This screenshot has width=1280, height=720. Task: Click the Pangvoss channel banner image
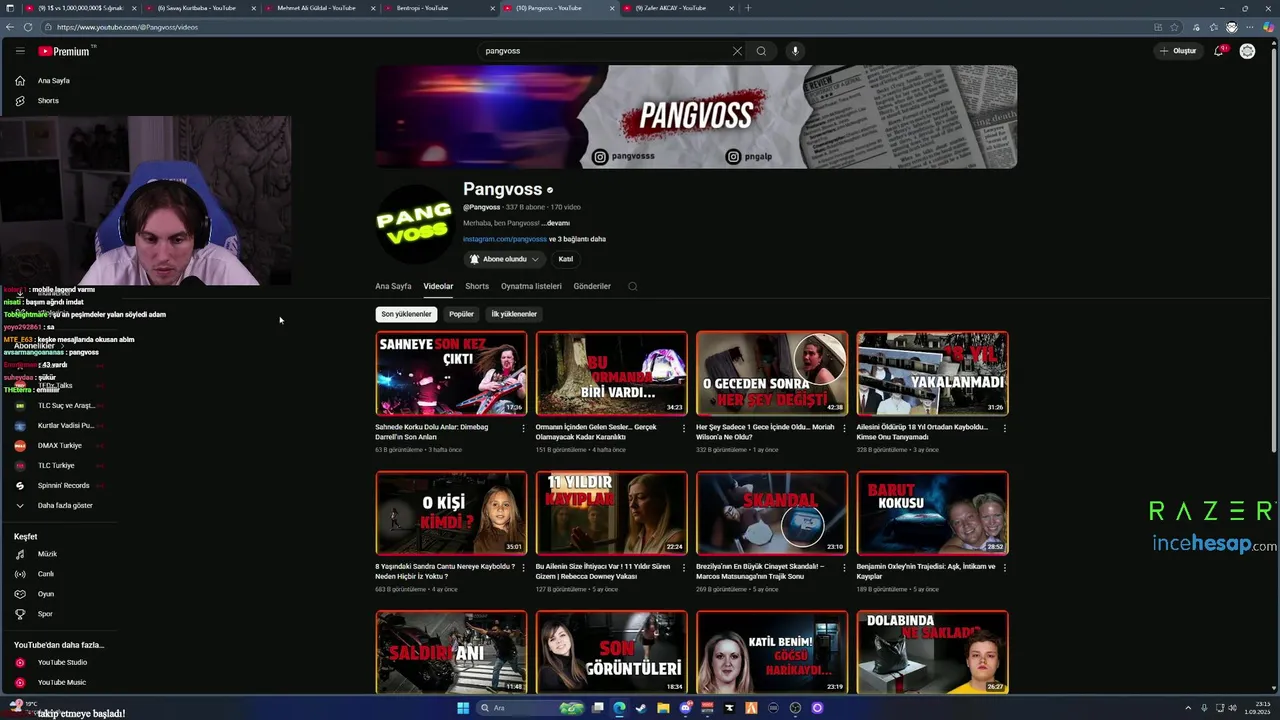tap(696, 117)
